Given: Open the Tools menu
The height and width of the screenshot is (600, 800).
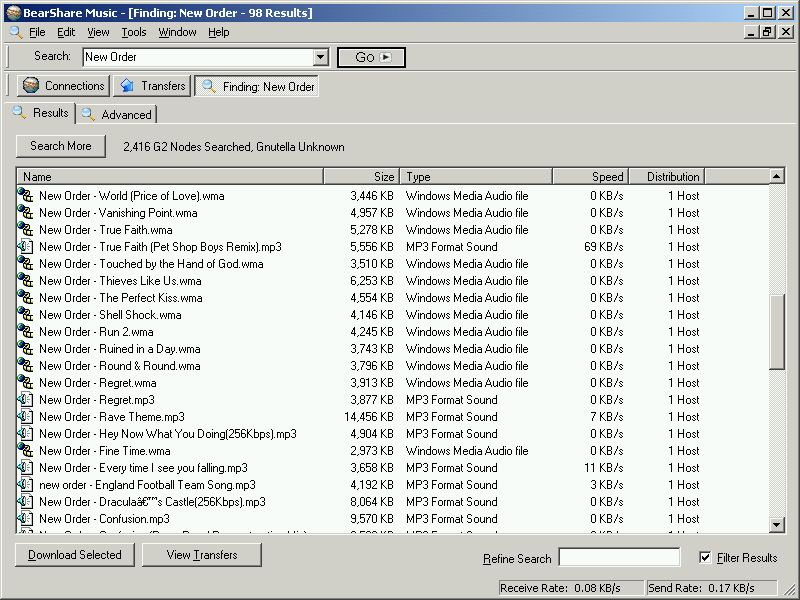Looking at the screenshot, I should [x=133, y=32].
